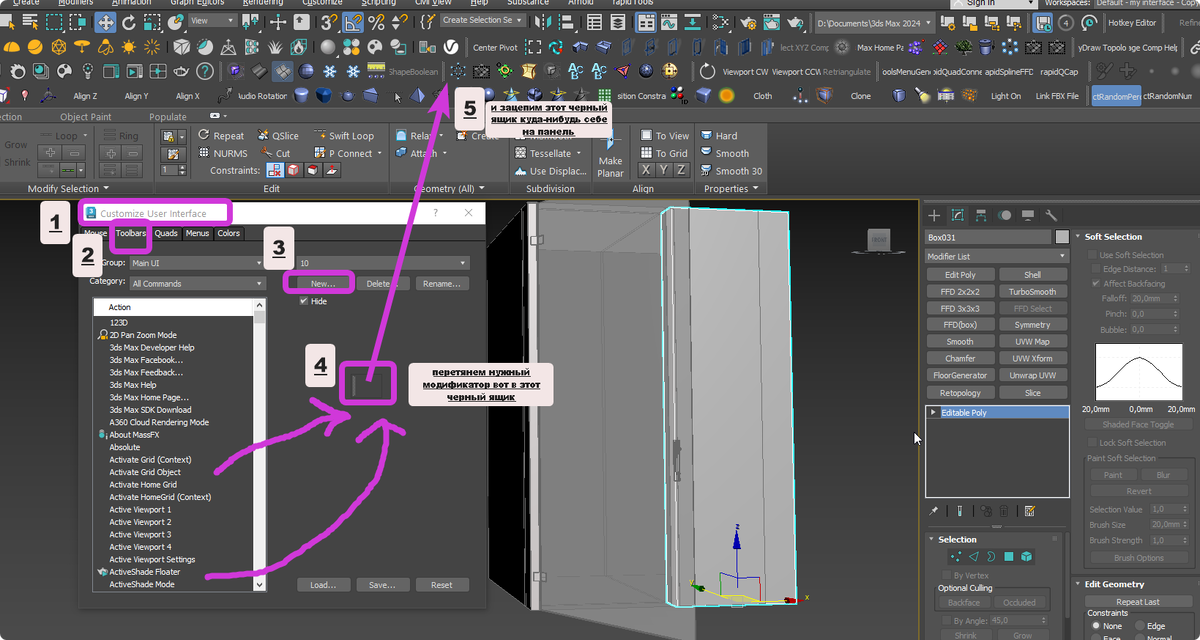
Task: Select Vertex sub-object level icon
Action: click(x=957, y=556)
